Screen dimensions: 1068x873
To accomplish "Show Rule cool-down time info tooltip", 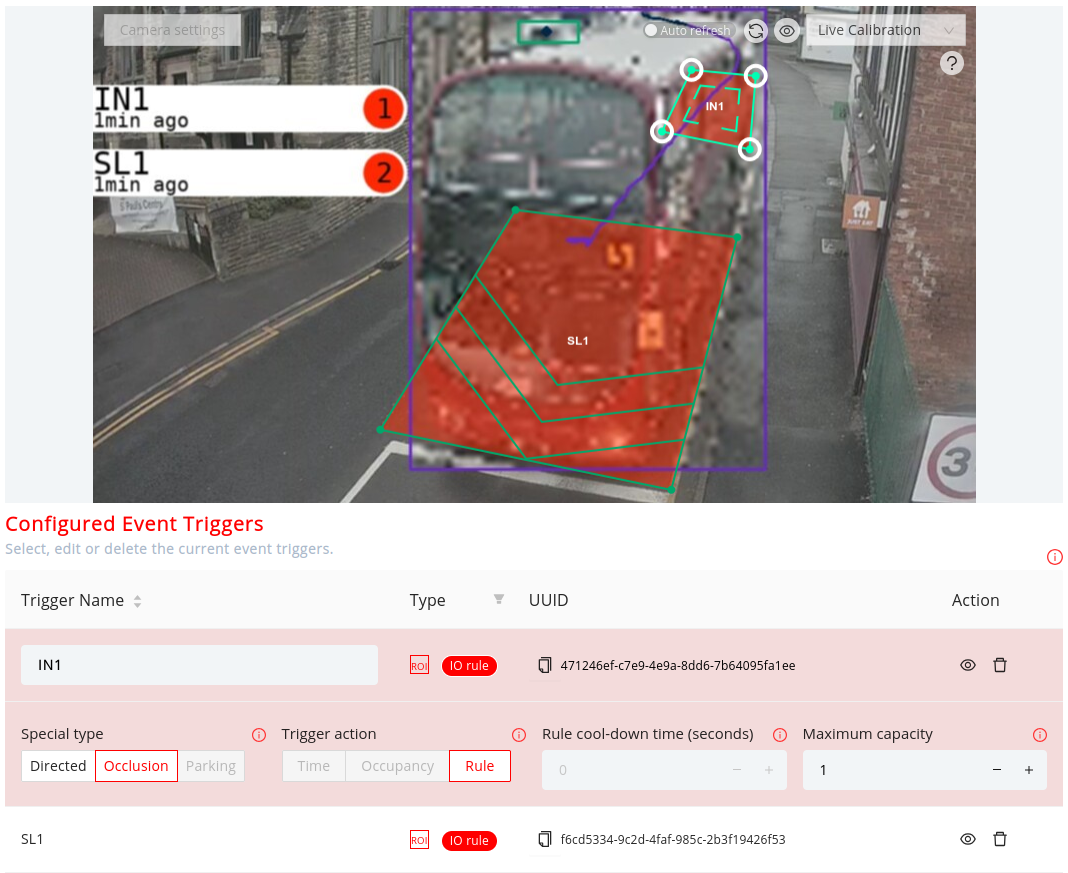I will click(x=780, y=735).
